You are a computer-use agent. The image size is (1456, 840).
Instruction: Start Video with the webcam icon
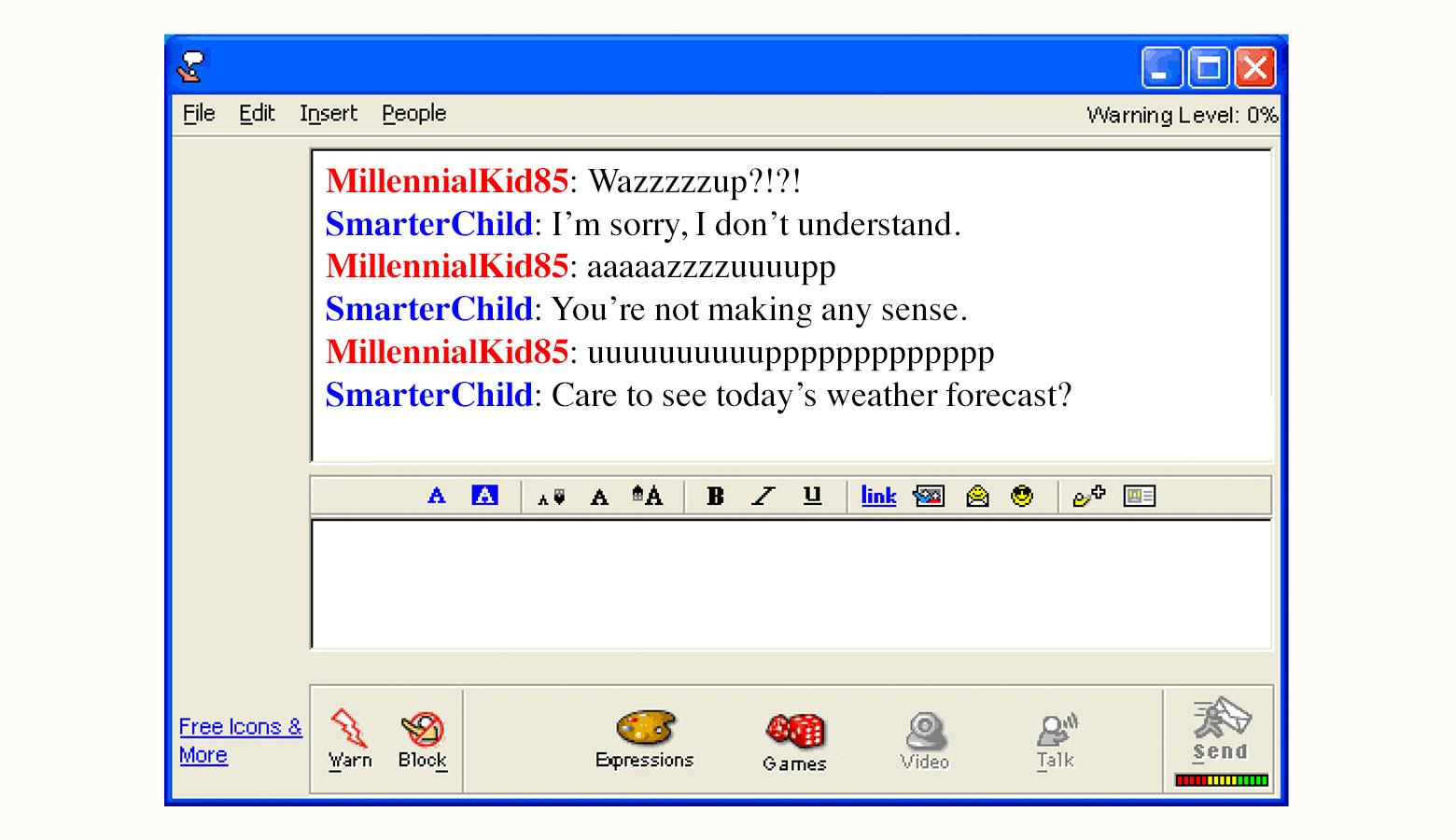click(925, 742)
